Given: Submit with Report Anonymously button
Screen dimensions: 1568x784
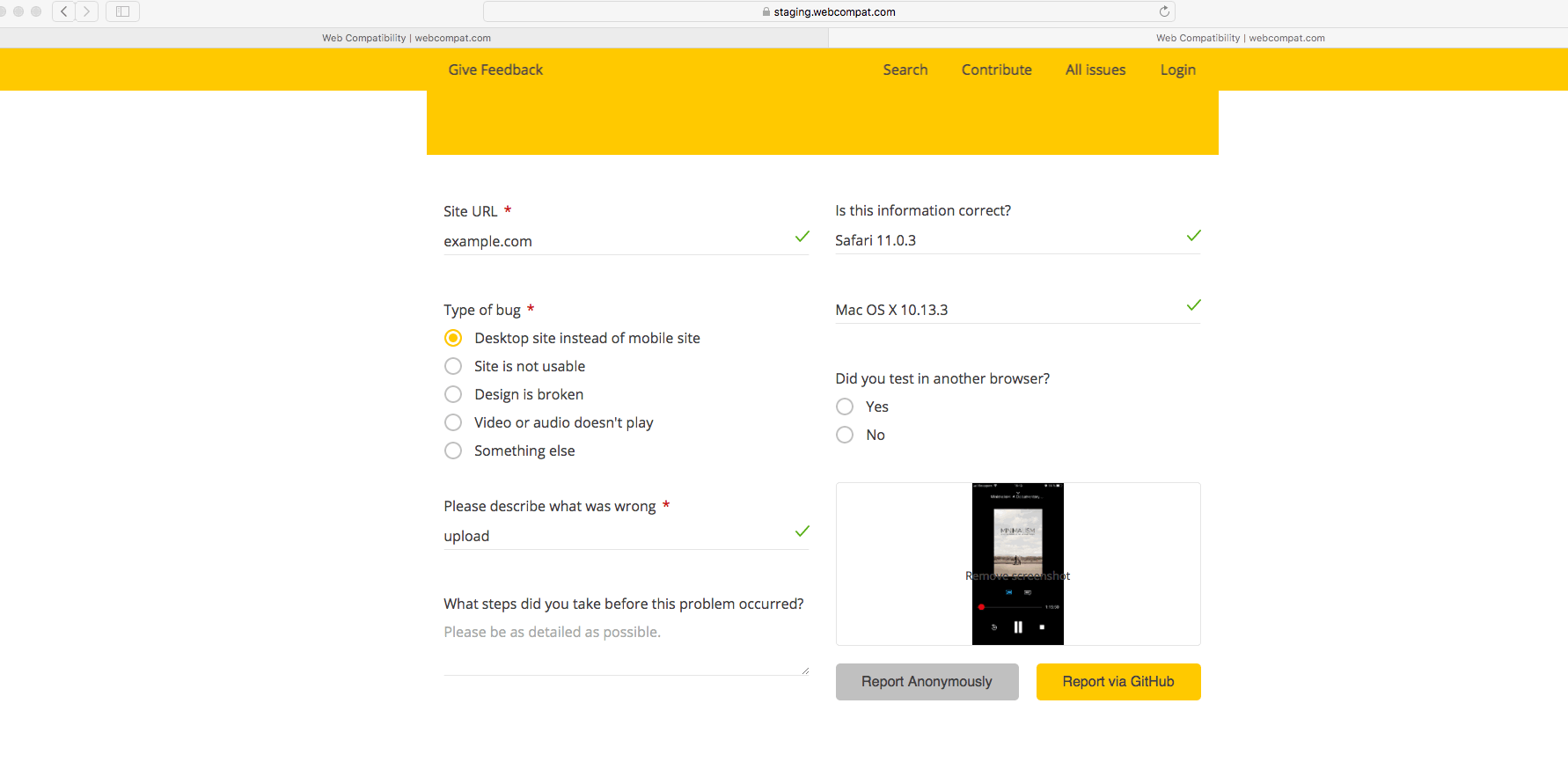Looking at the screenshot, I should point(927,682).
